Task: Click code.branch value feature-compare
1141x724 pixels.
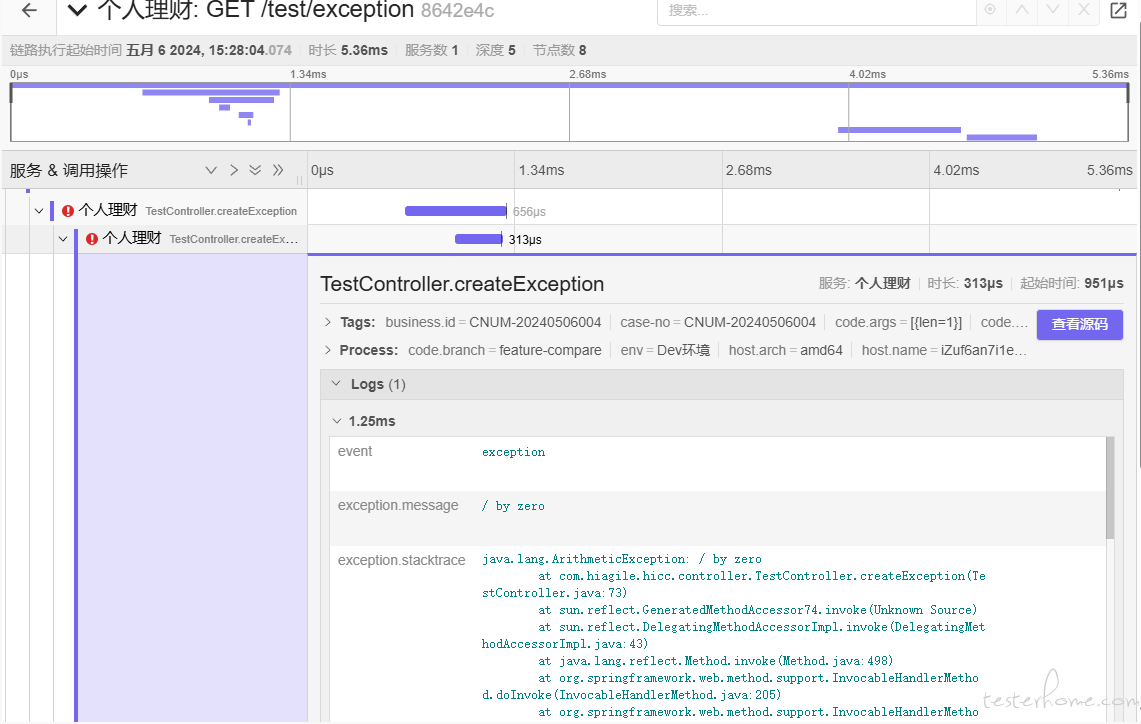Action: (x=550, y=350)
